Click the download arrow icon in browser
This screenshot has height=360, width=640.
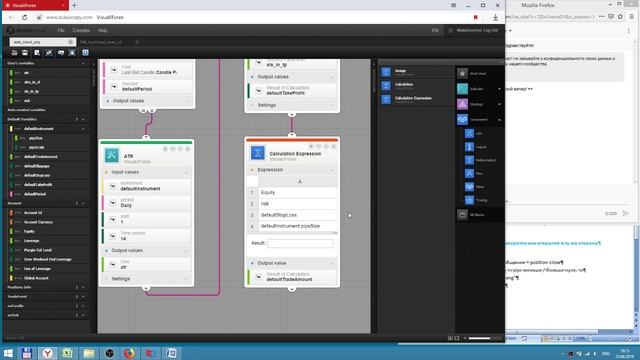tap(495, 18)
